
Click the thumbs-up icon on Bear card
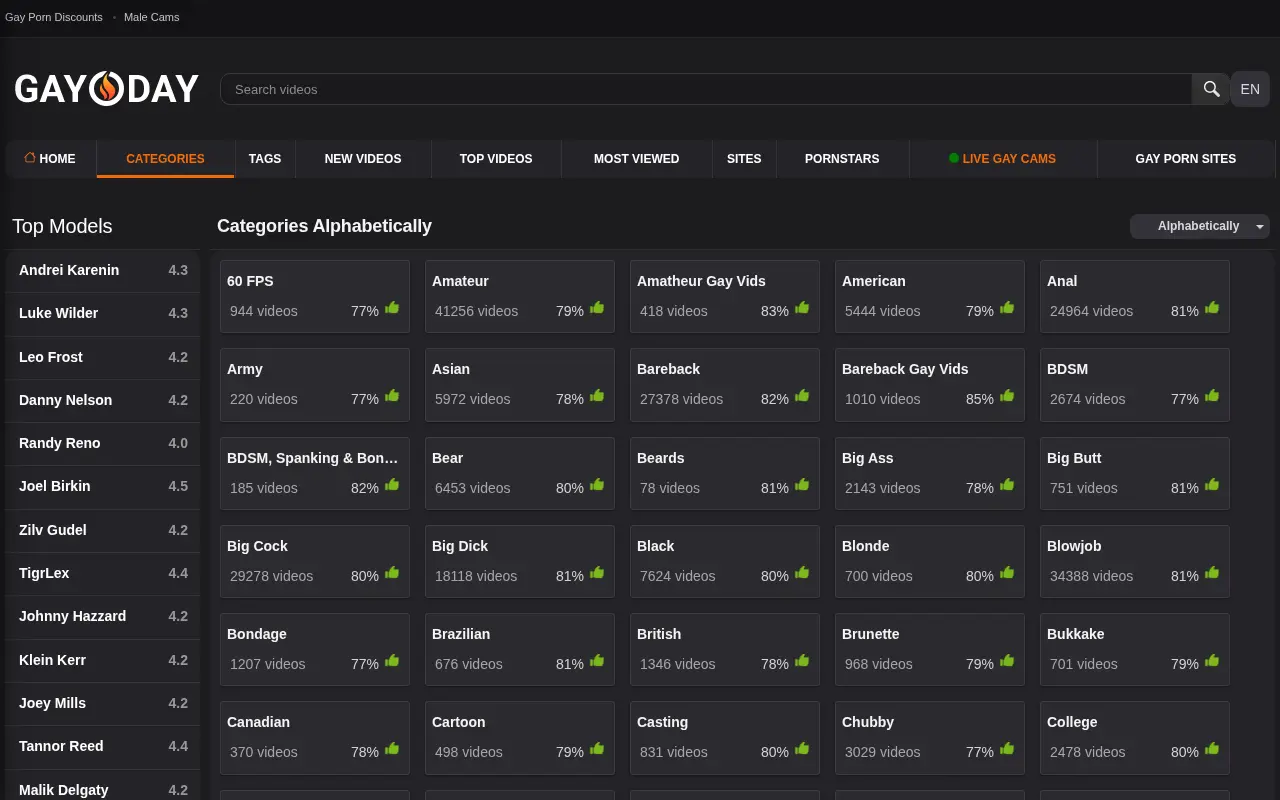597,486
